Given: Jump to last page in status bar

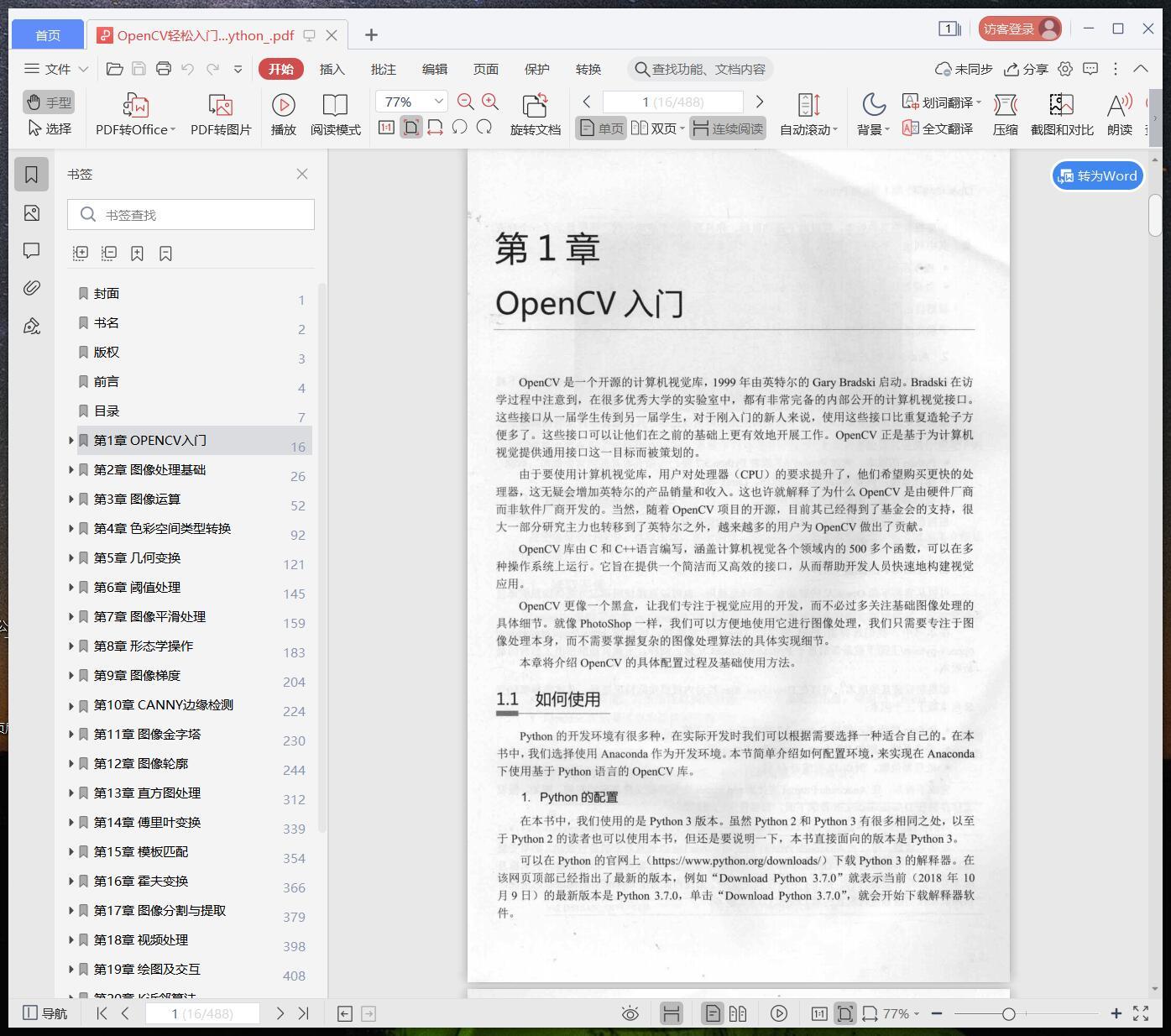Looking at the screenshot, I should (304, 1013).
